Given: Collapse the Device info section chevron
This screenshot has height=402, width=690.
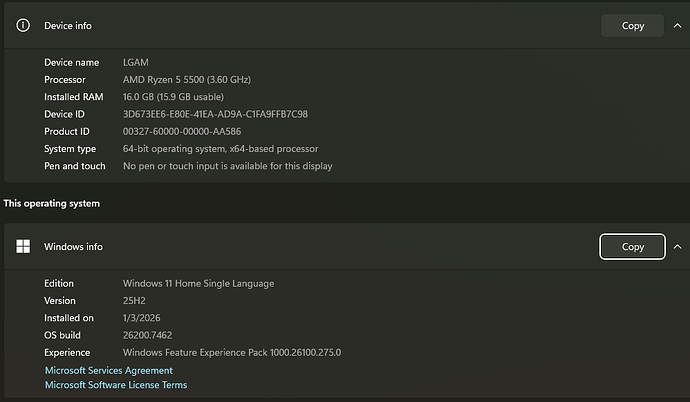Looking at the screenshot, I should [677, 26].
